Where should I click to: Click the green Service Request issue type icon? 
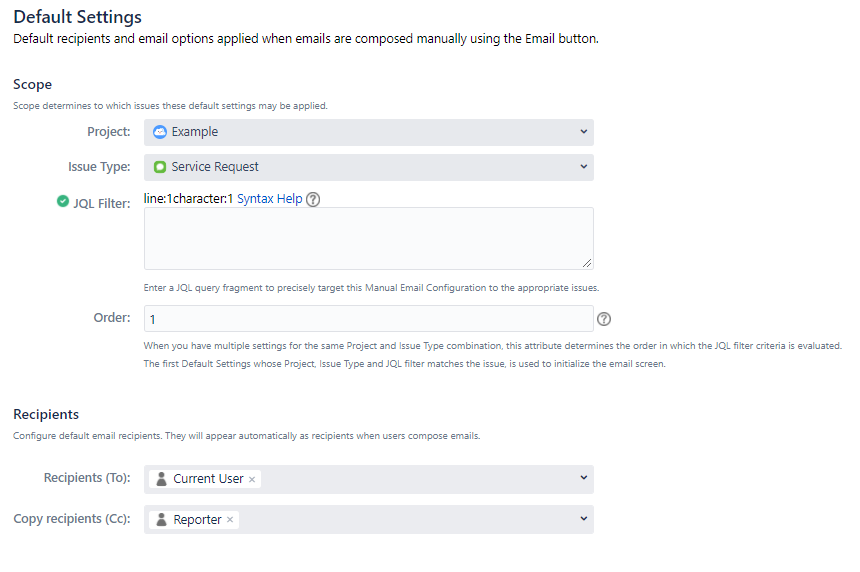tap(160, 167)
